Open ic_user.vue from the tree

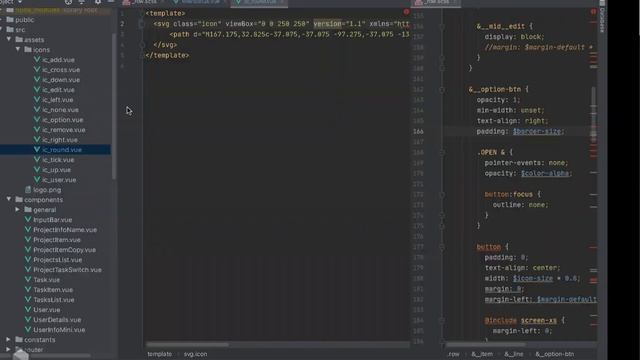pos(59,180)
